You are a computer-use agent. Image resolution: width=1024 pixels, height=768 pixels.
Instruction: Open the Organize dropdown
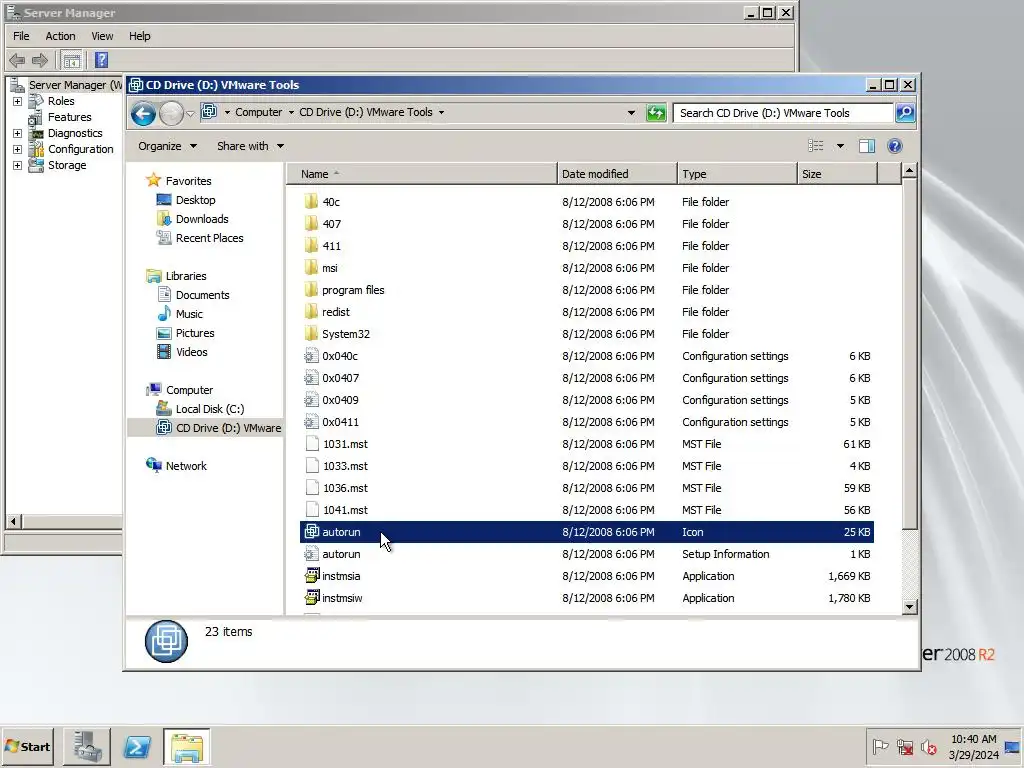click(167, 146)
